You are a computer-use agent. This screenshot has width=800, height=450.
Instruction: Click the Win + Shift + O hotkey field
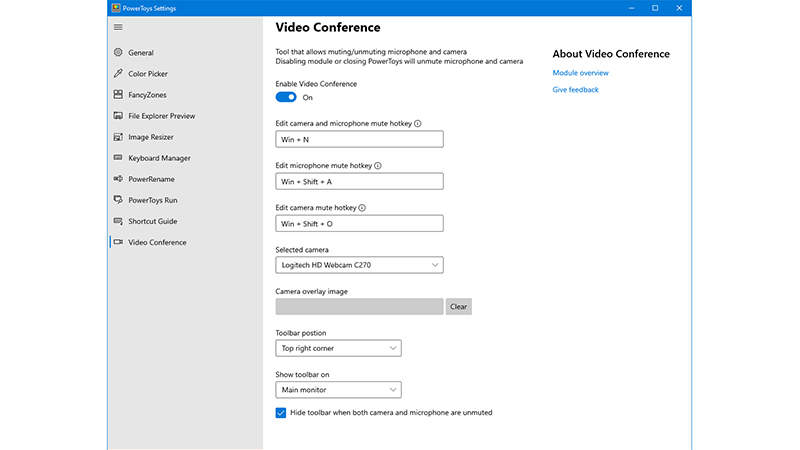point(359,223)
